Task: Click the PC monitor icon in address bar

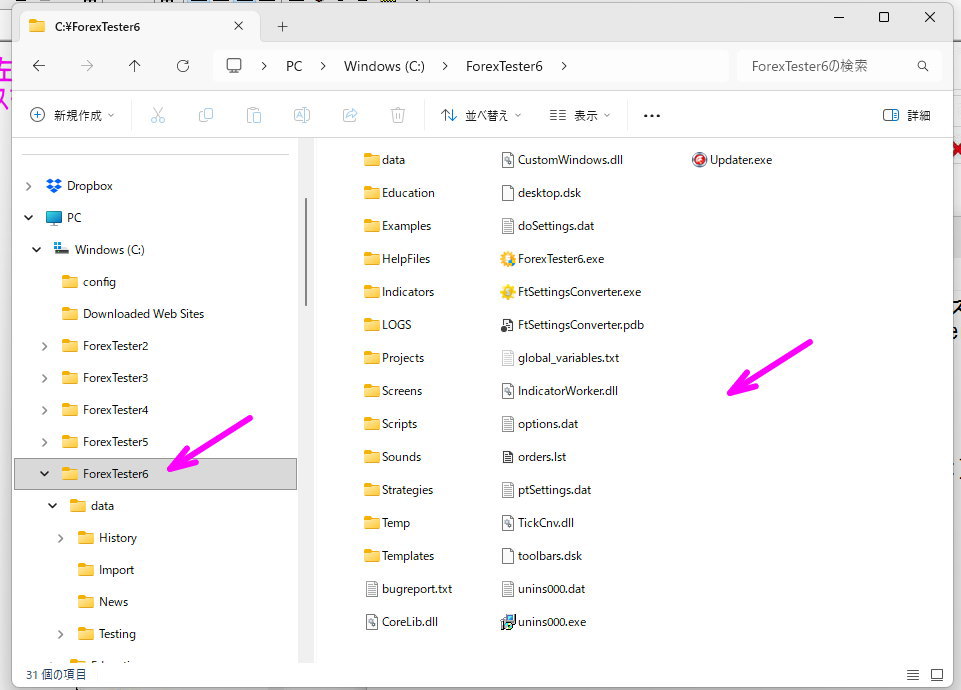Action: (x=234, y=66)
